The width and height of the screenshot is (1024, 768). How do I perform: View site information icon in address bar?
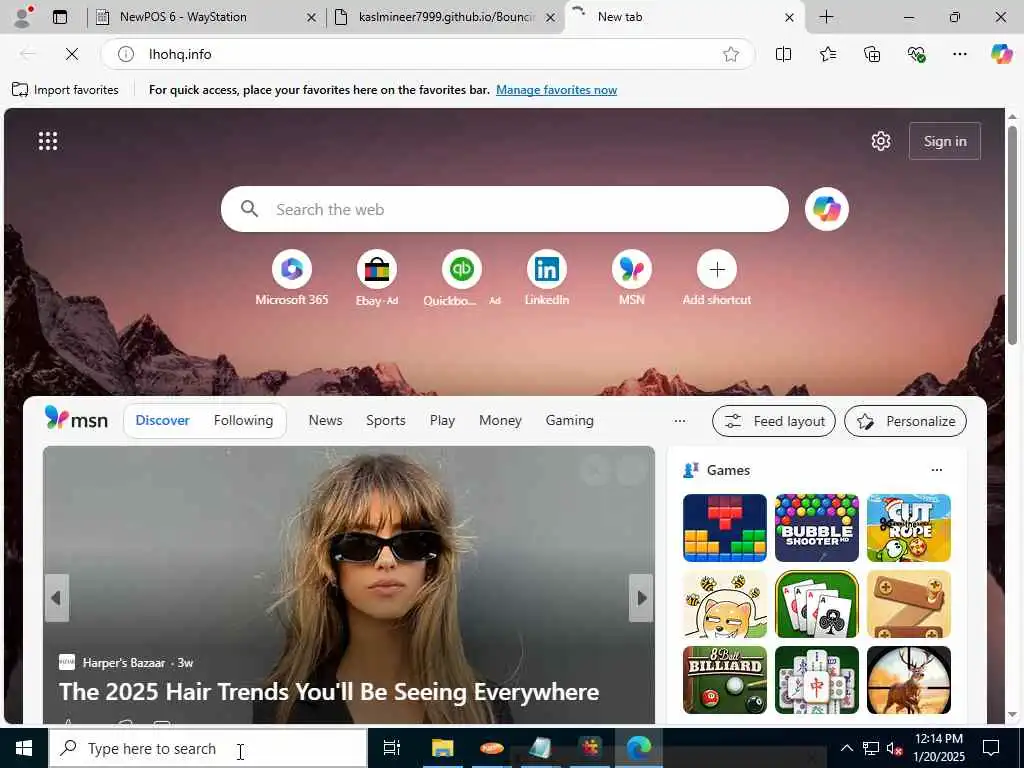tap(125, 54)
